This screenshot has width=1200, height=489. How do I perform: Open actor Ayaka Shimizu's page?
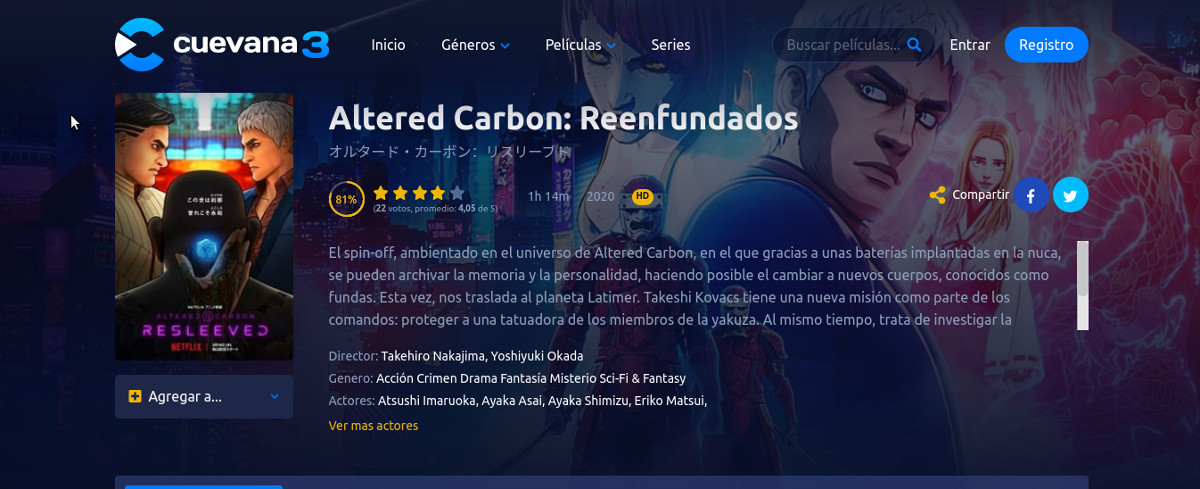point(589,400)
